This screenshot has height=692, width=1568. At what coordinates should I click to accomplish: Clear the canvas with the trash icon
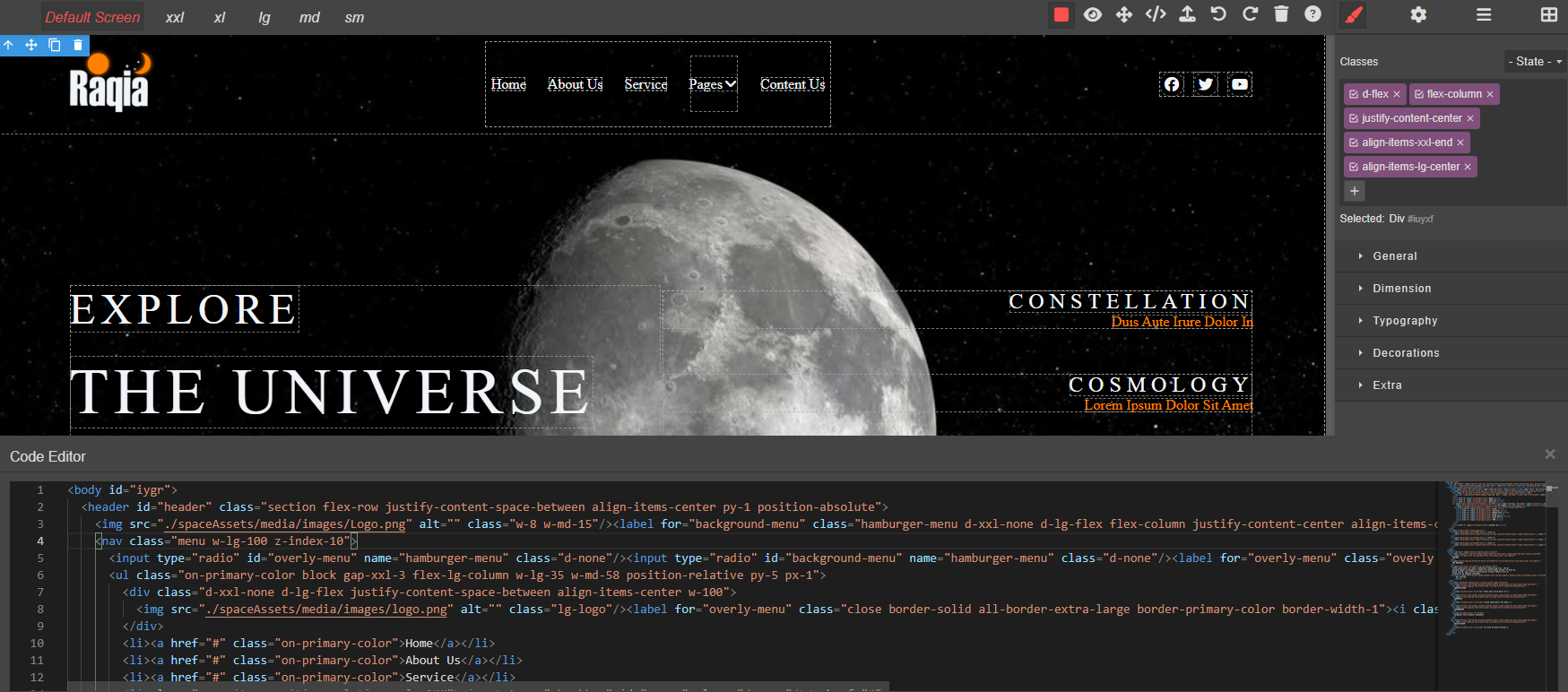1281,14
